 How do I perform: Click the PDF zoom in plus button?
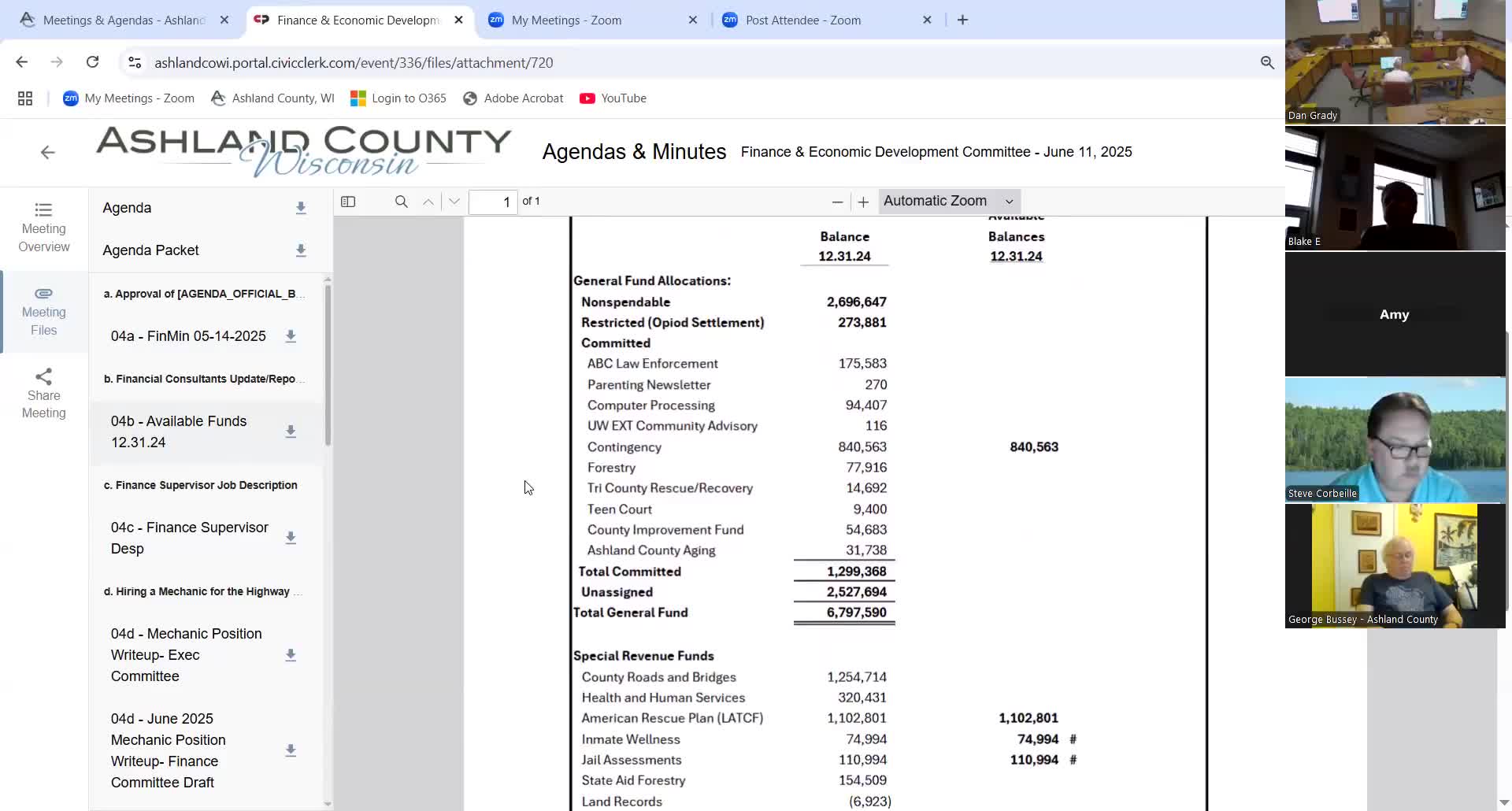coord(863,202)
